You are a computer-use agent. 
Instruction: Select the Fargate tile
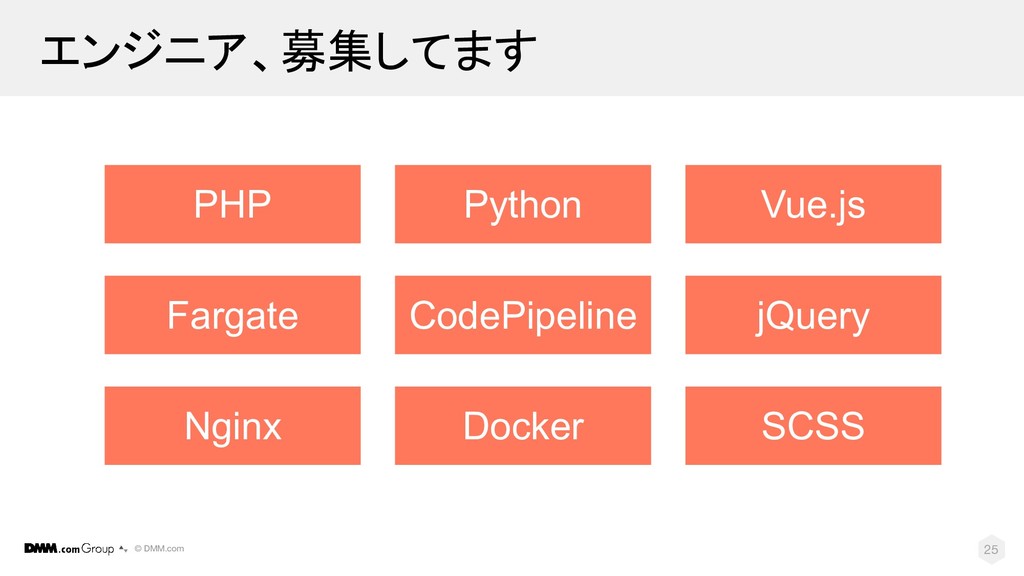coord(232,315)
